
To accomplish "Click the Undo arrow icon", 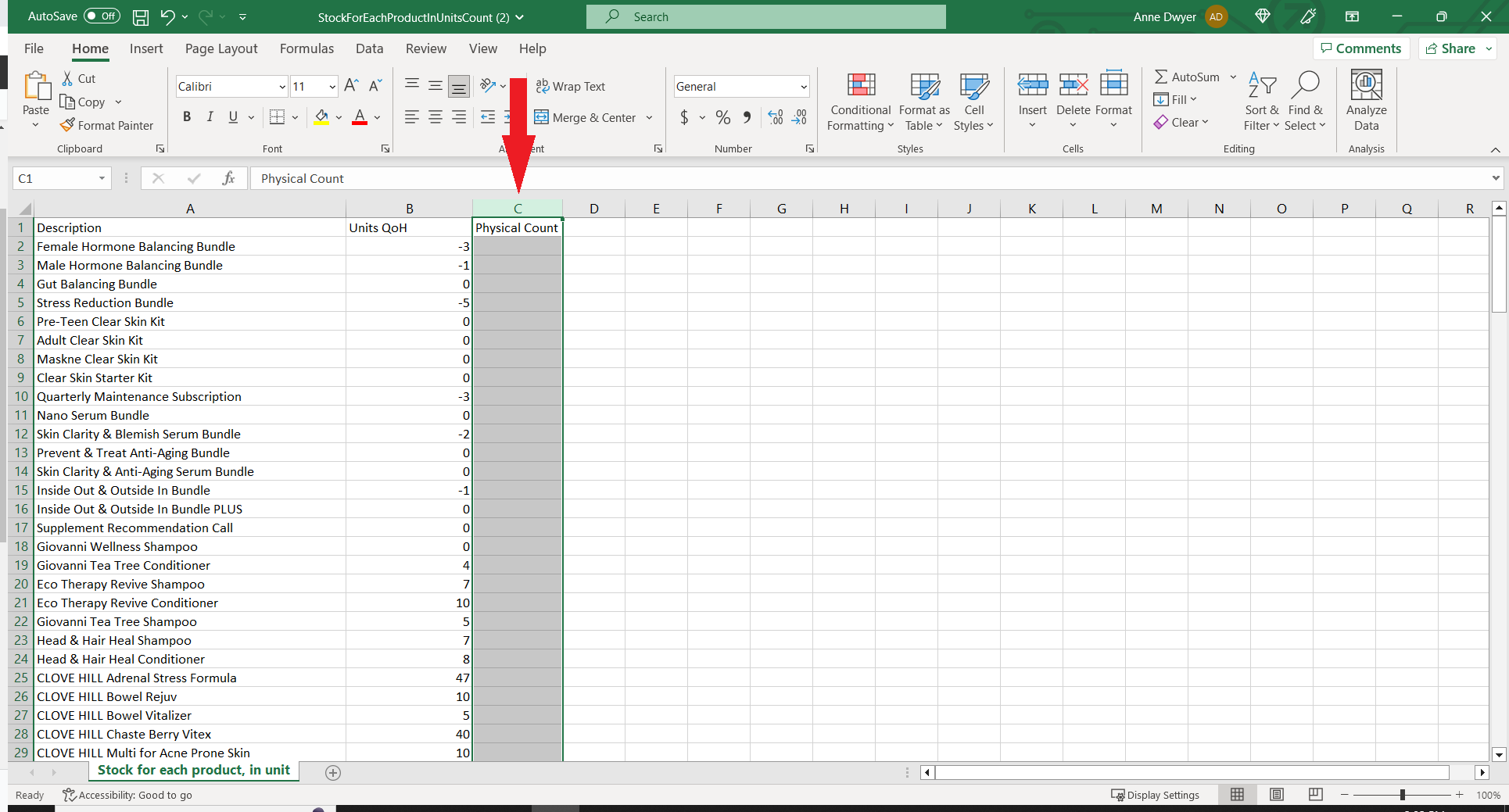I will click(167, 16).
